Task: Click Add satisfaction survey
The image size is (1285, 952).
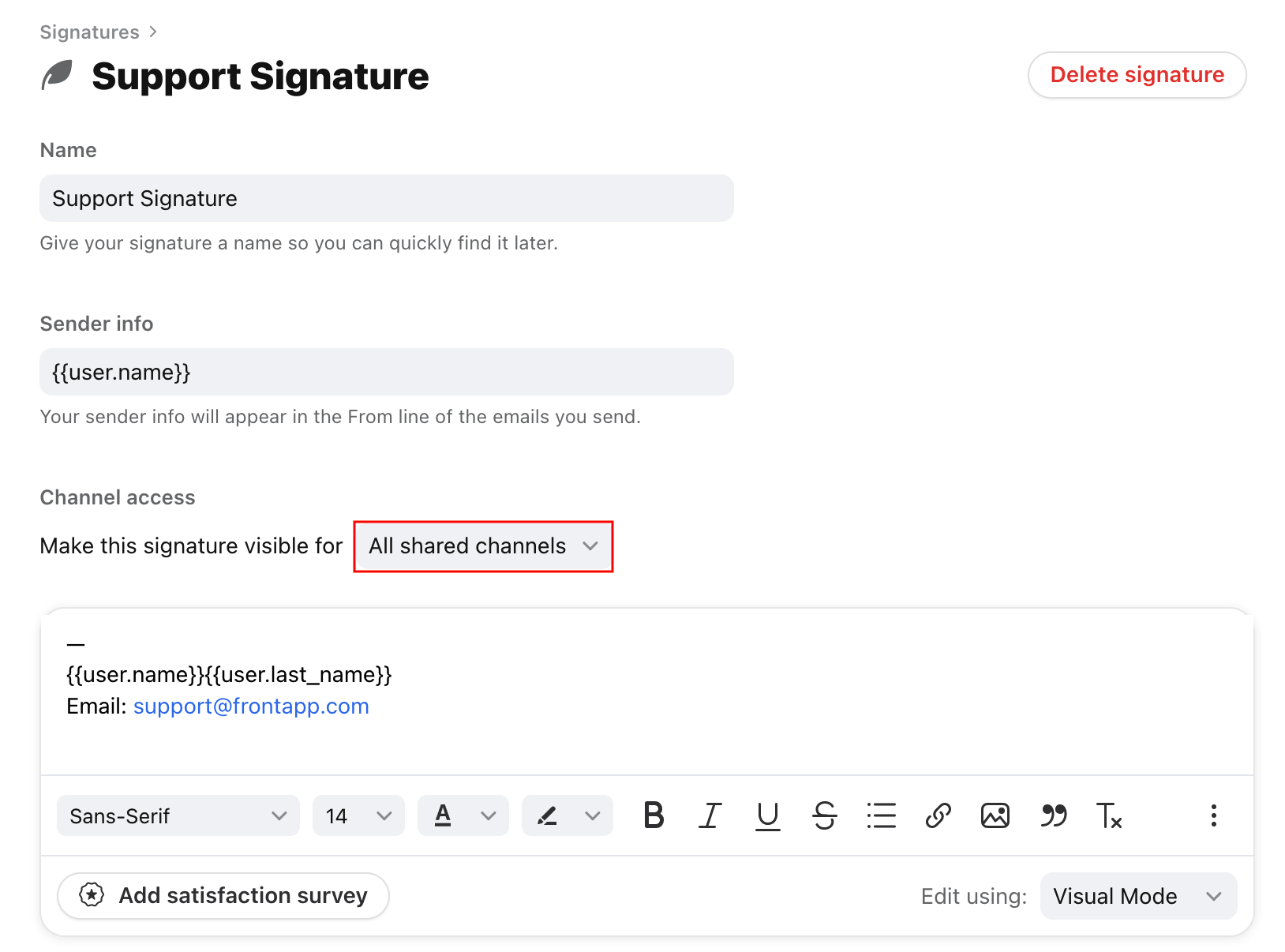Action: pyautogui.click(x=223, y=896)
